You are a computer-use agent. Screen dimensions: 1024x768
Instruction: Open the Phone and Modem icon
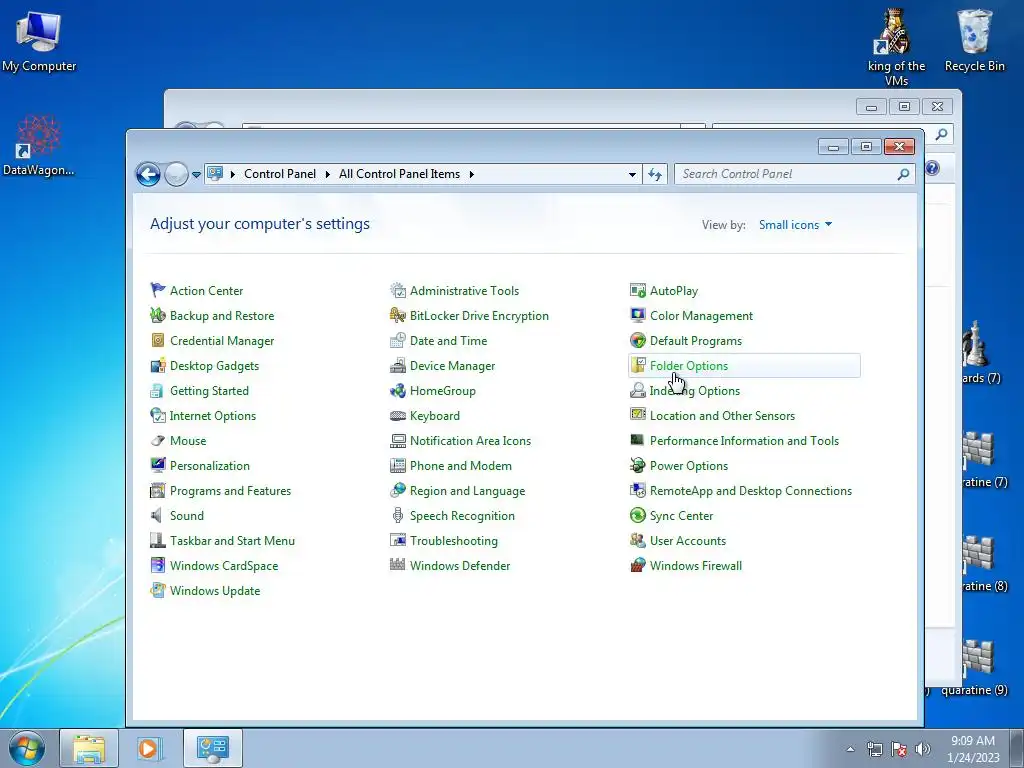[398, 465]
